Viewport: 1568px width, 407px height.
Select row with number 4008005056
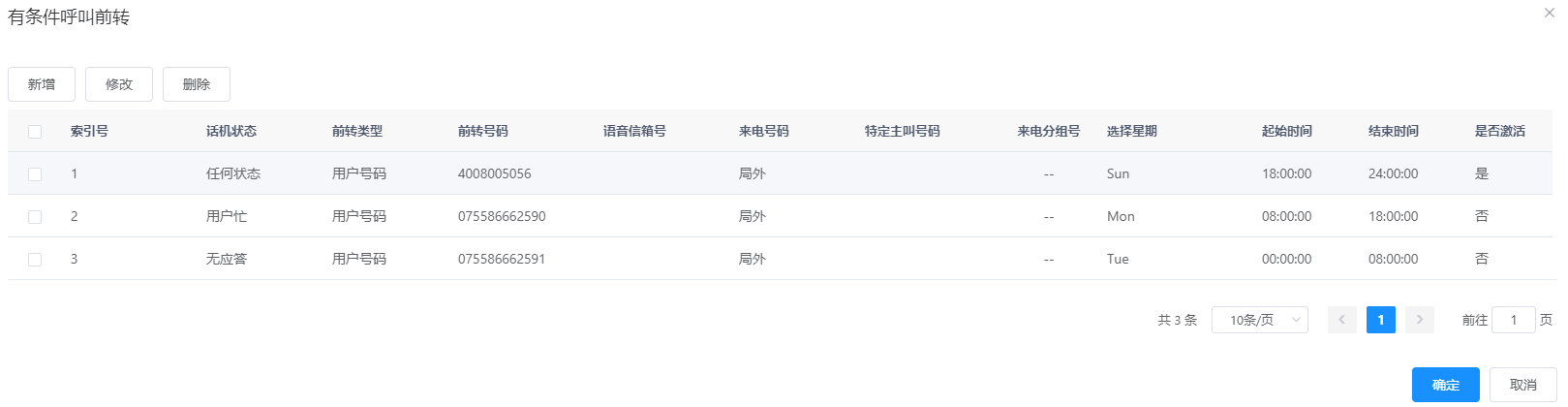(494, 173)
